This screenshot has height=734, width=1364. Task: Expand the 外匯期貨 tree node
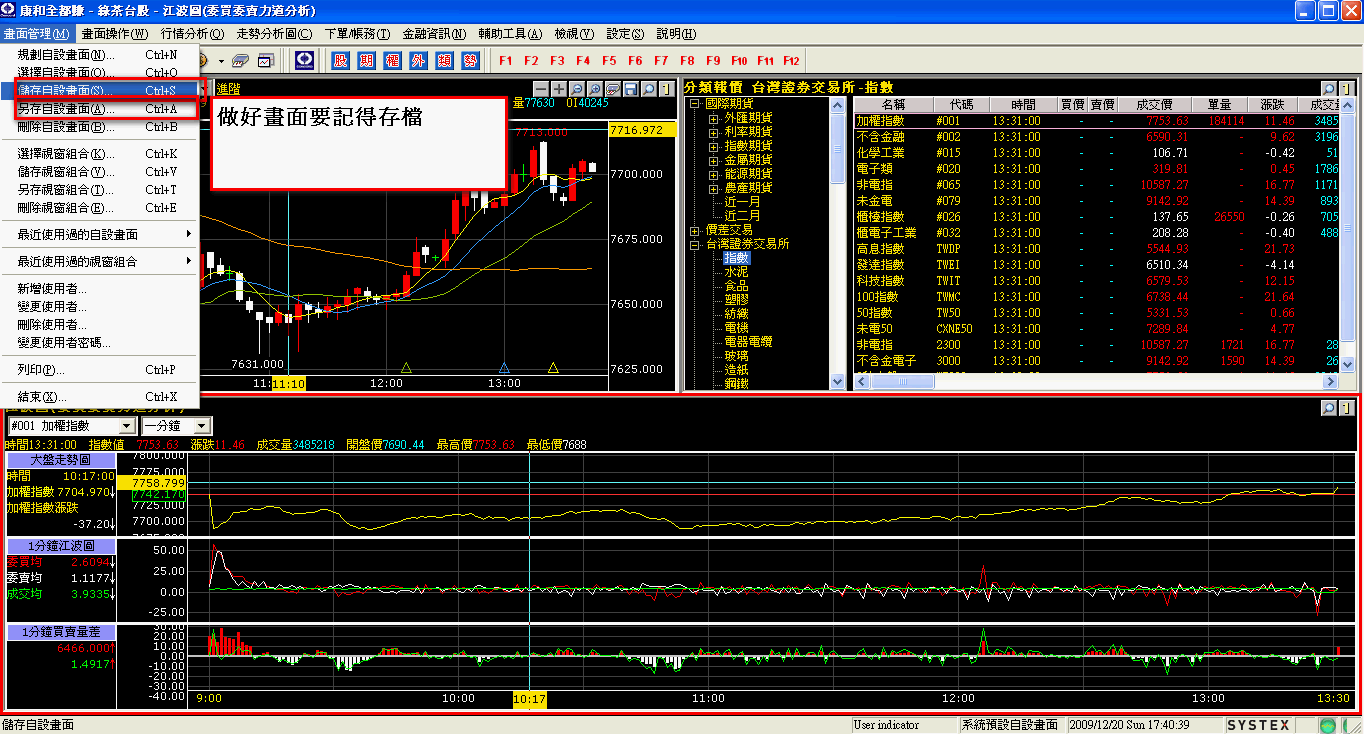pos(714,118)
